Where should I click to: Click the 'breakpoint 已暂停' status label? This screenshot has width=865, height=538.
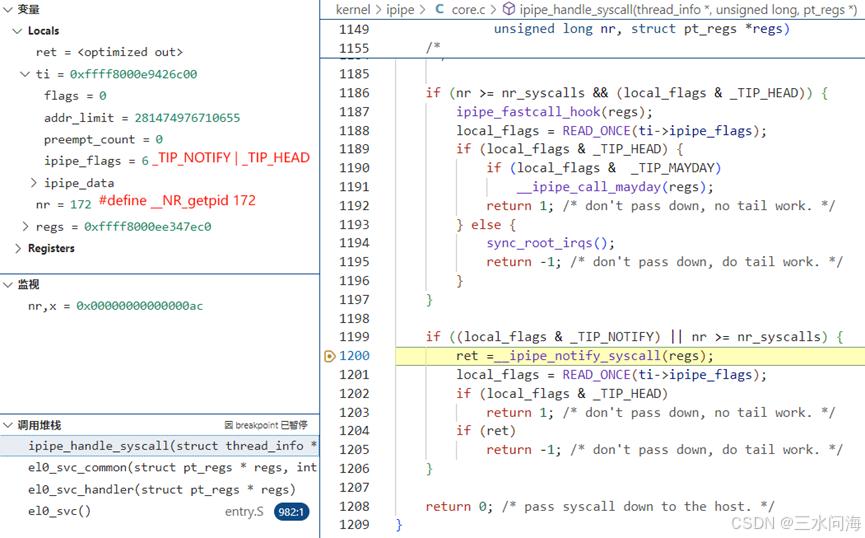[x=266, y=425]
